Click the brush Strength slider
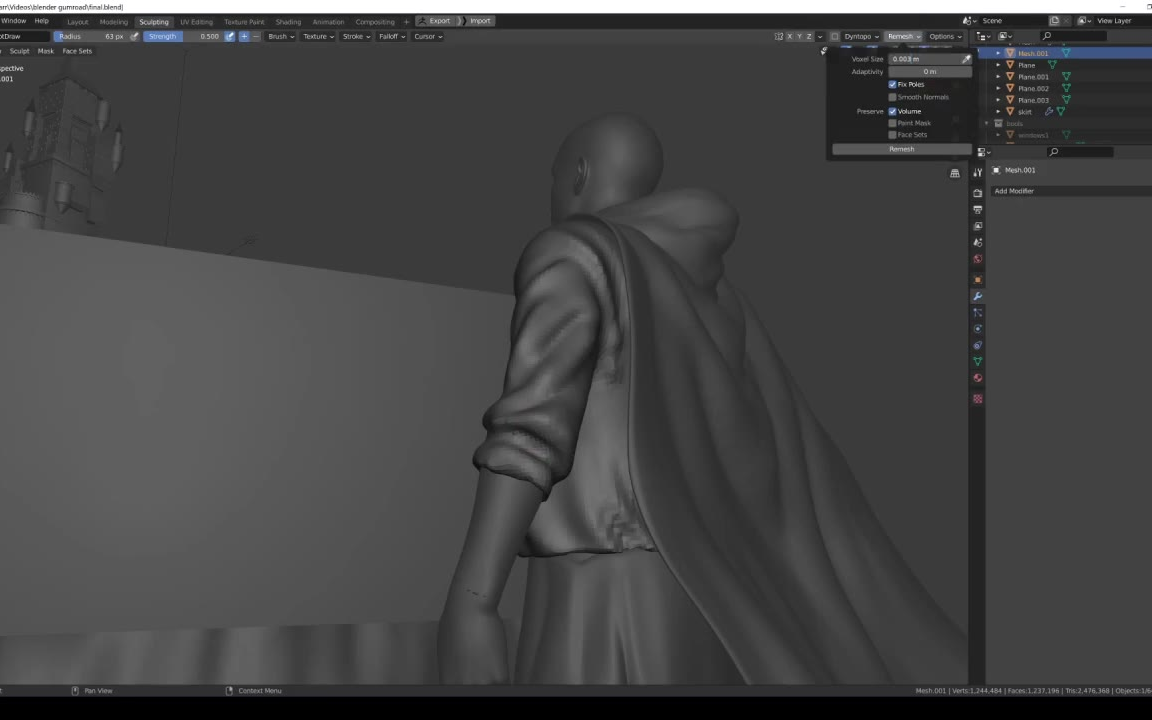The height and width of the screenshot is (720, 1152). [x=182, y=37]
